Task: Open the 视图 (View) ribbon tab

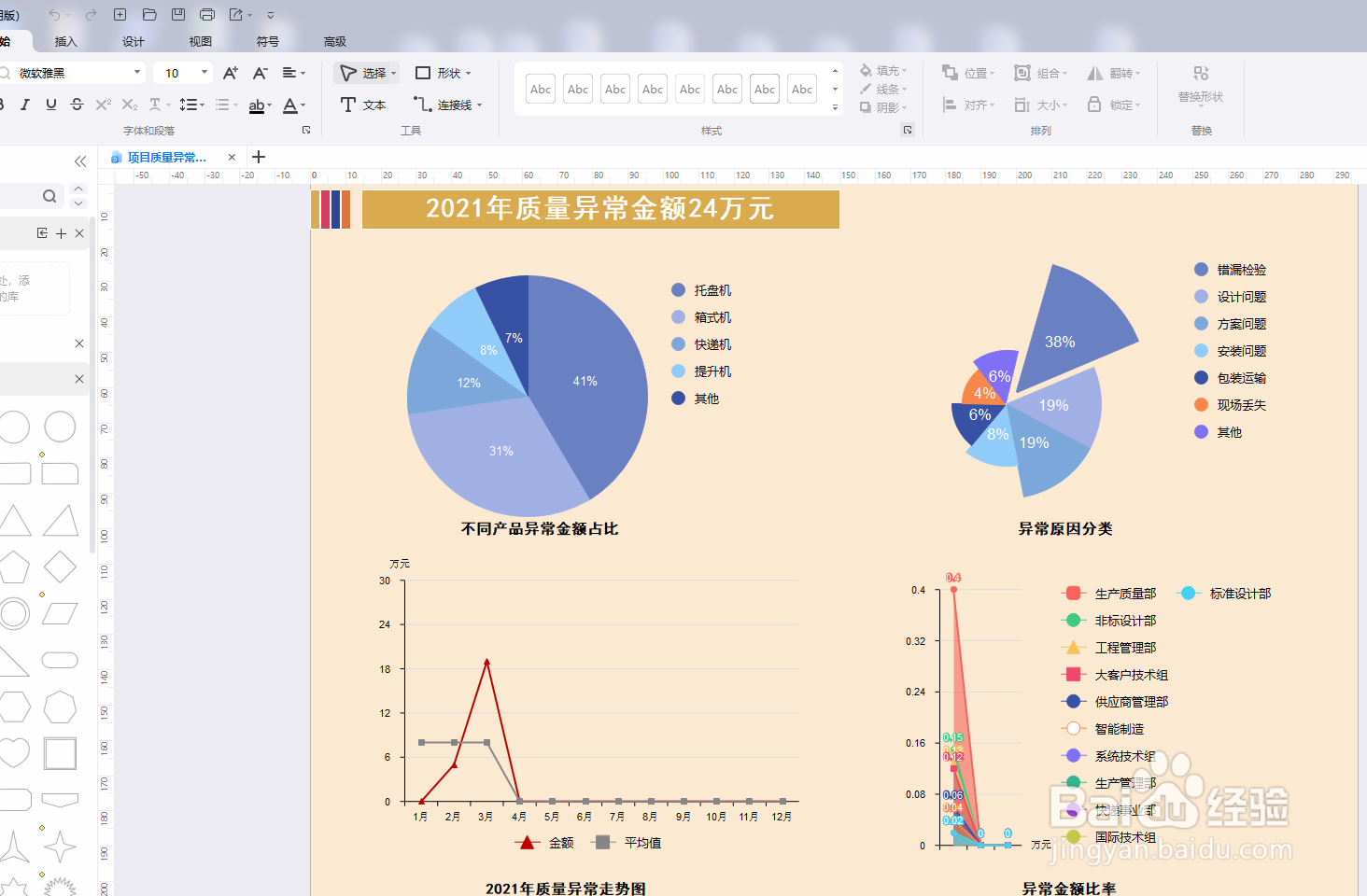Action: 199,41
